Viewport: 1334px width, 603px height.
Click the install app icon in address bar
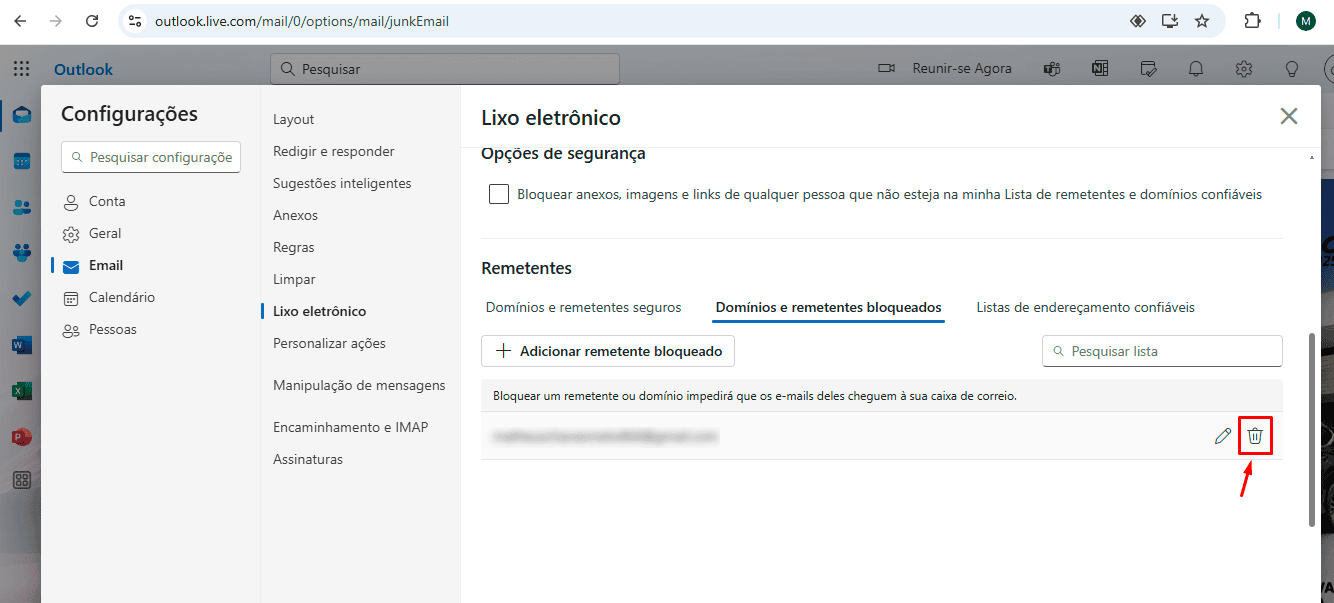point(1169,21)
